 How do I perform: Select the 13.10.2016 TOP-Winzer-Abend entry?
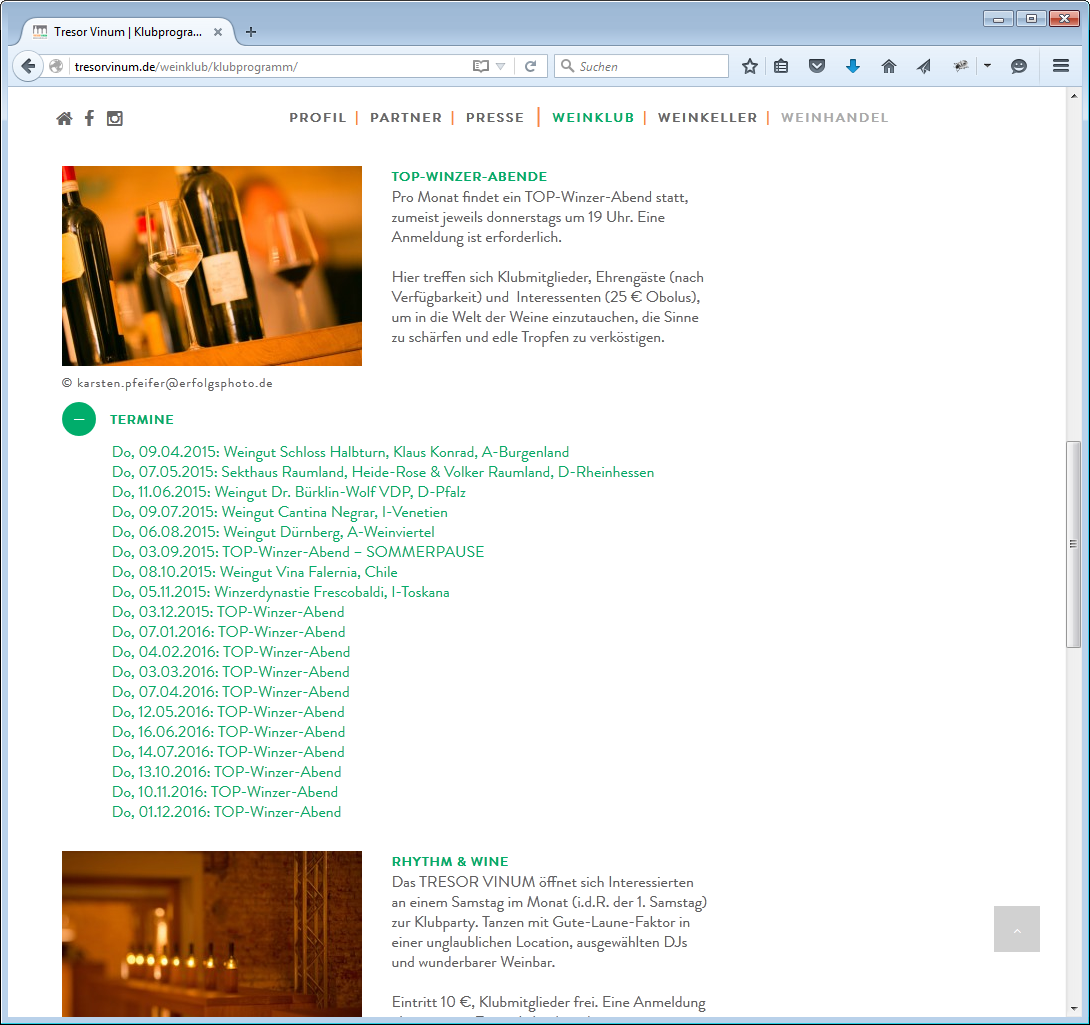click(x=227, y=772)
